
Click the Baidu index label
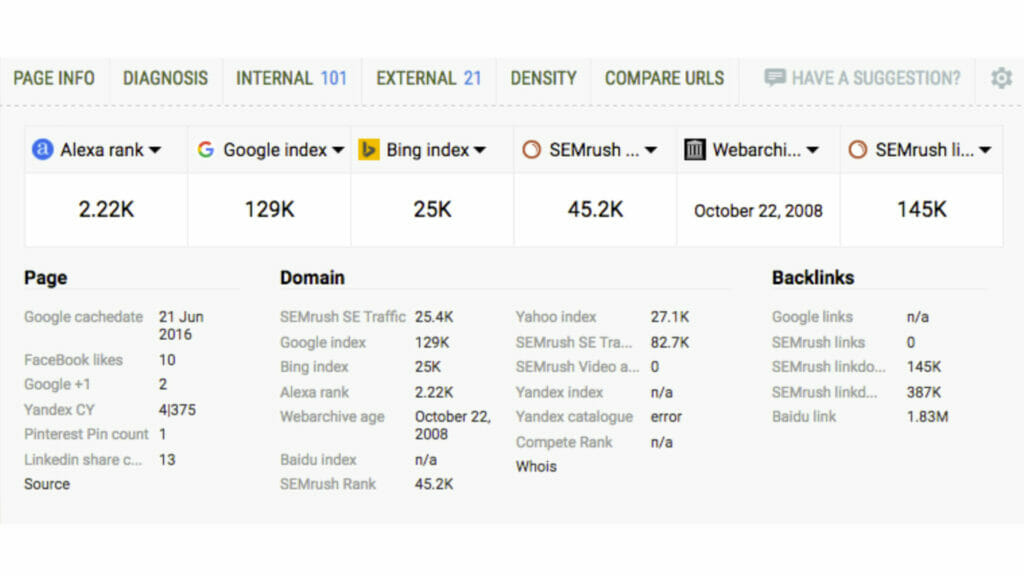[x=318, y=459]
